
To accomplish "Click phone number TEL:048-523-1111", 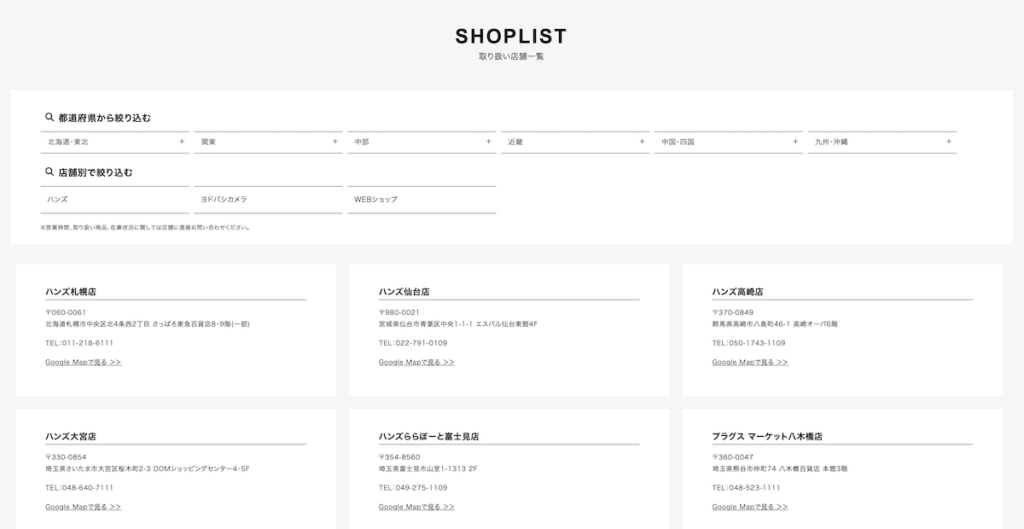I will point(746,488).
